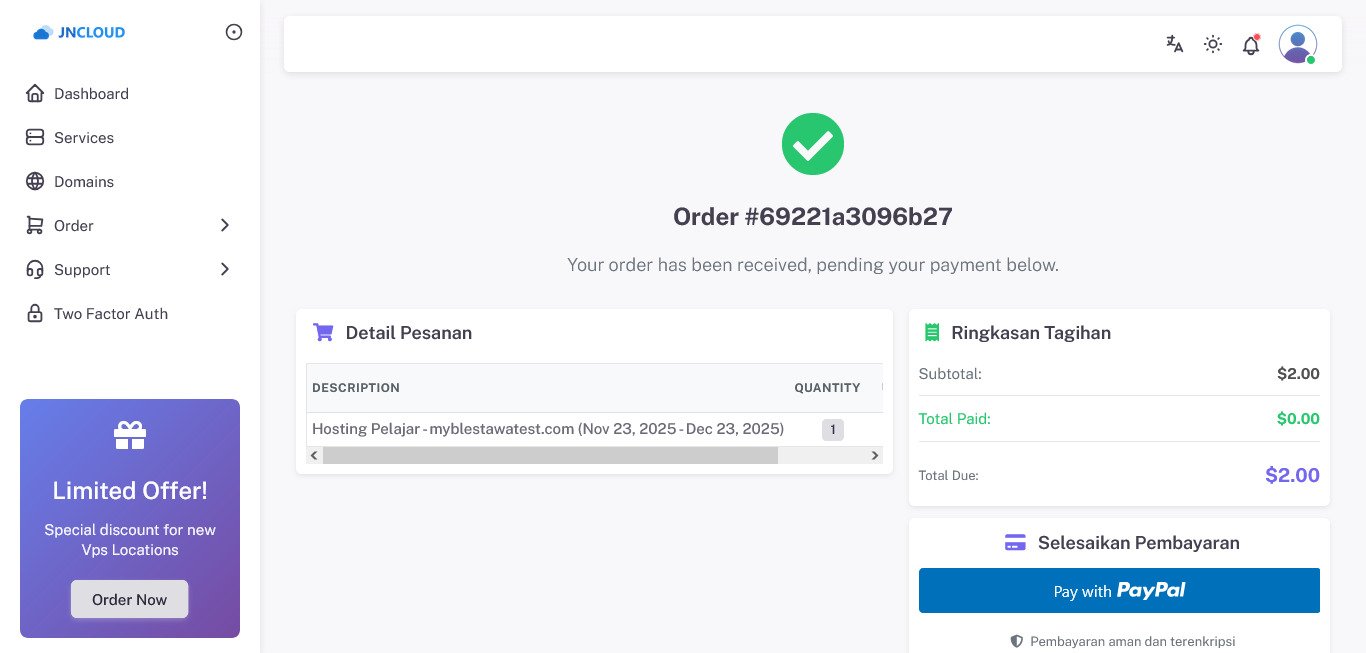Viewport: 1366px width, 653px height.
Task: Click the Dashboard home icon
Action: pos(35,94)
